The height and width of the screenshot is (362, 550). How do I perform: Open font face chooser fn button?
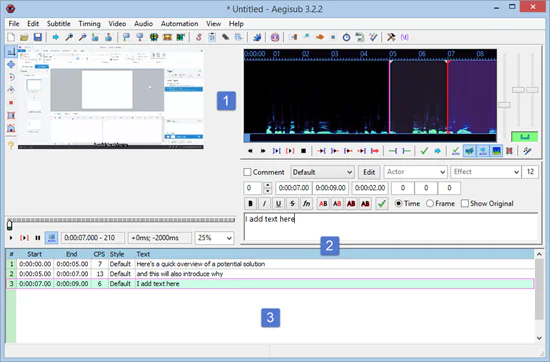click(307, 204)
